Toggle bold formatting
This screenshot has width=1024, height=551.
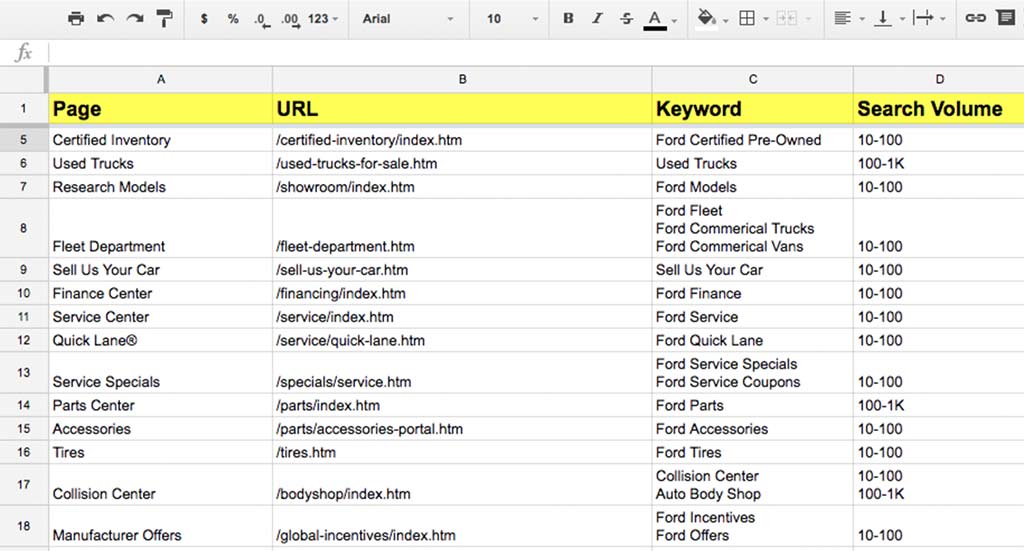(x=569, y=19)
